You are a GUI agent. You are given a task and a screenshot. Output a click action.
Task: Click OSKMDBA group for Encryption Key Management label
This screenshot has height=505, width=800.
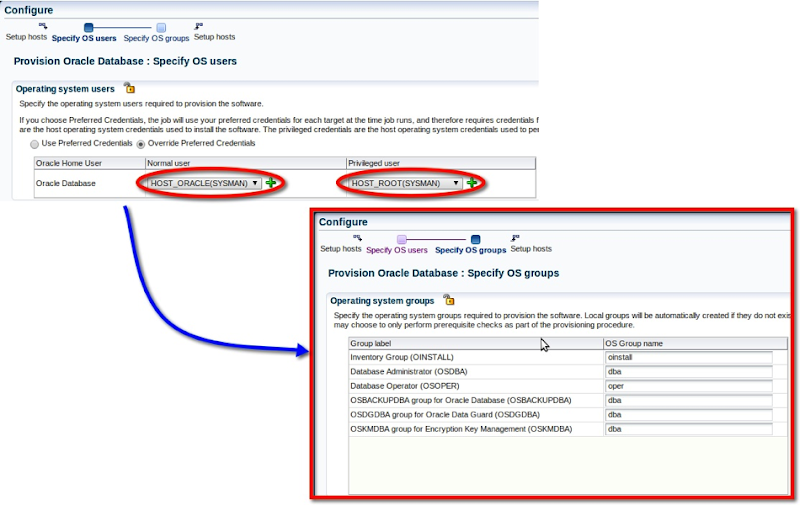461,429
